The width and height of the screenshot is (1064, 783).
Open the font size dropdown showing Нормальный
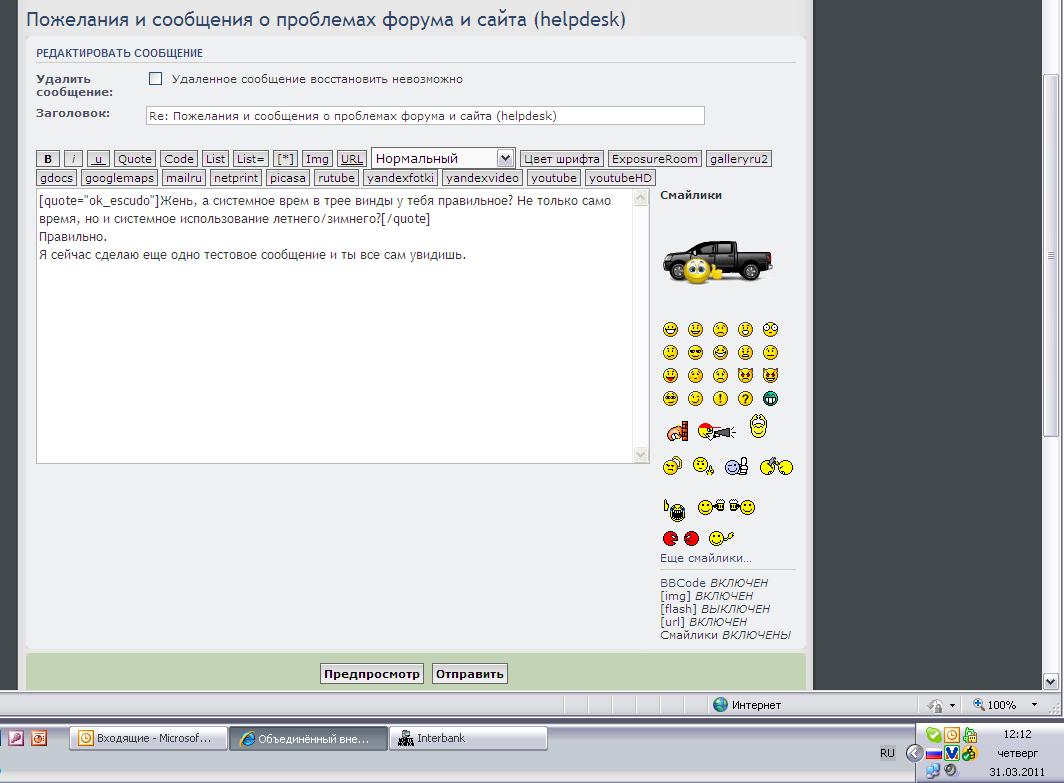point(443,158)
